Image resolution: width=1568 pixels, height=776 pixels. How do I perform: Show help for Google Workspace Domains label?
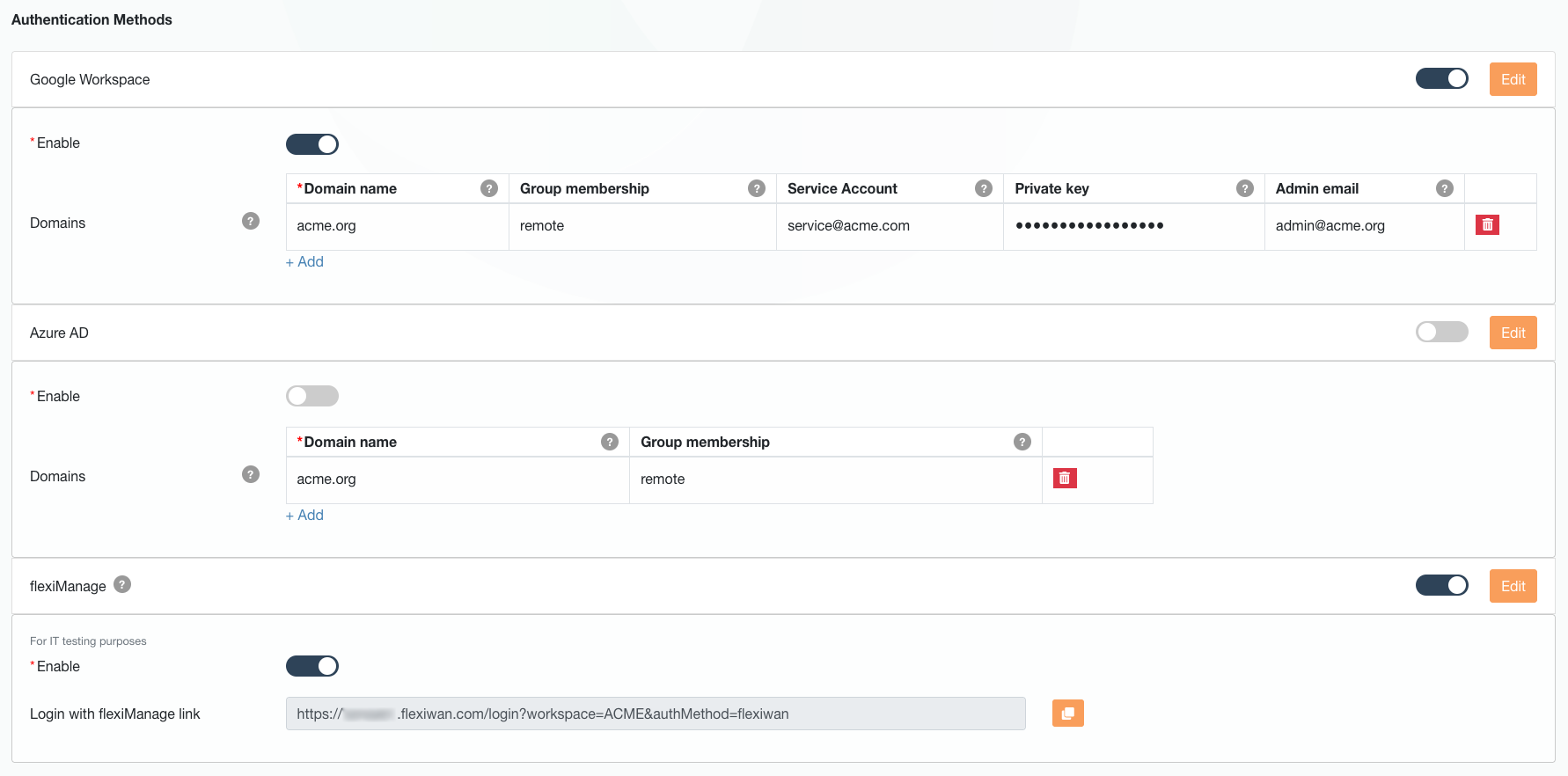[251, 222]
